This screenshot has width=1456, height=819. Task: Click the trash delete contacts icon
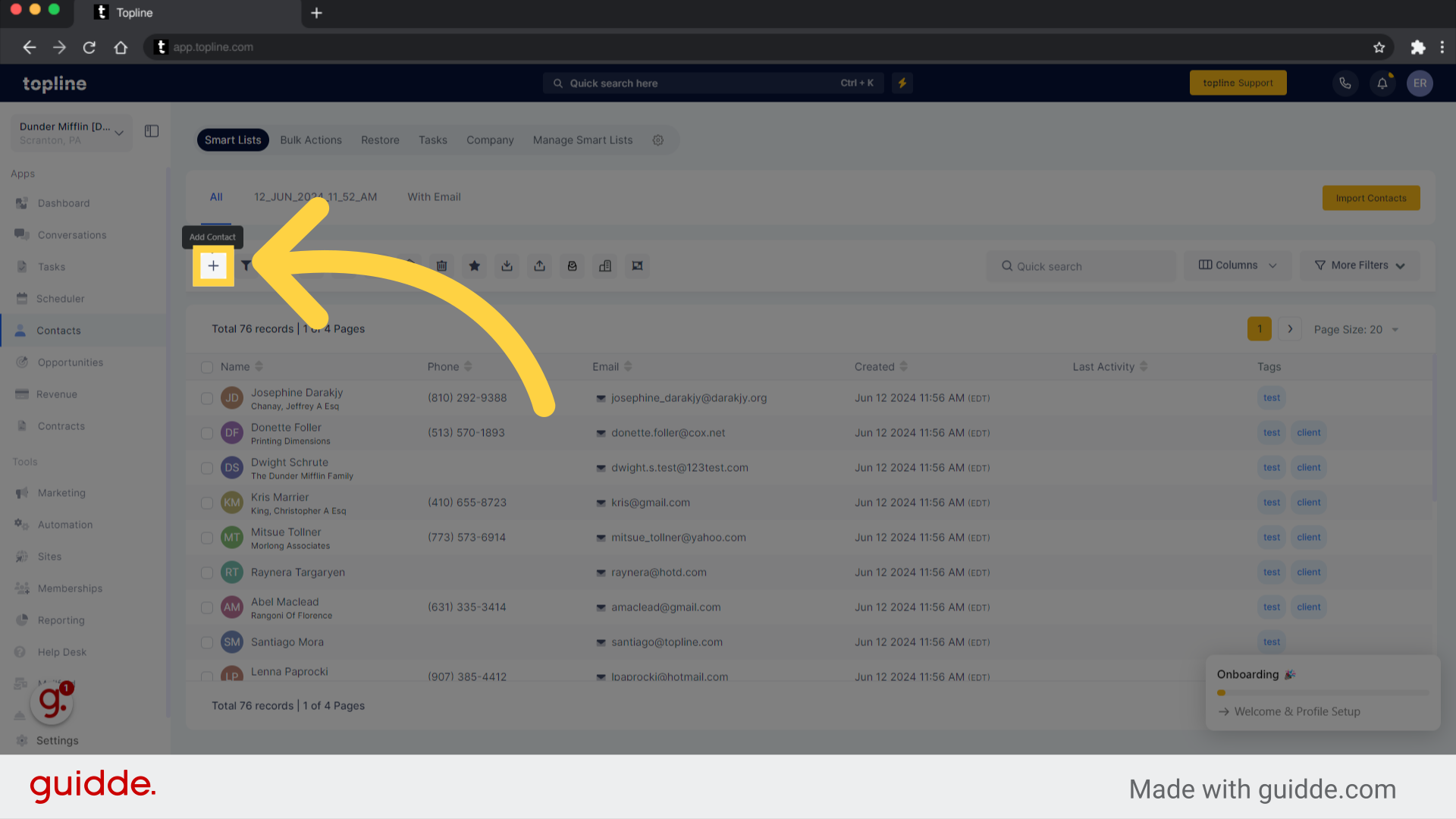point(441,266)
